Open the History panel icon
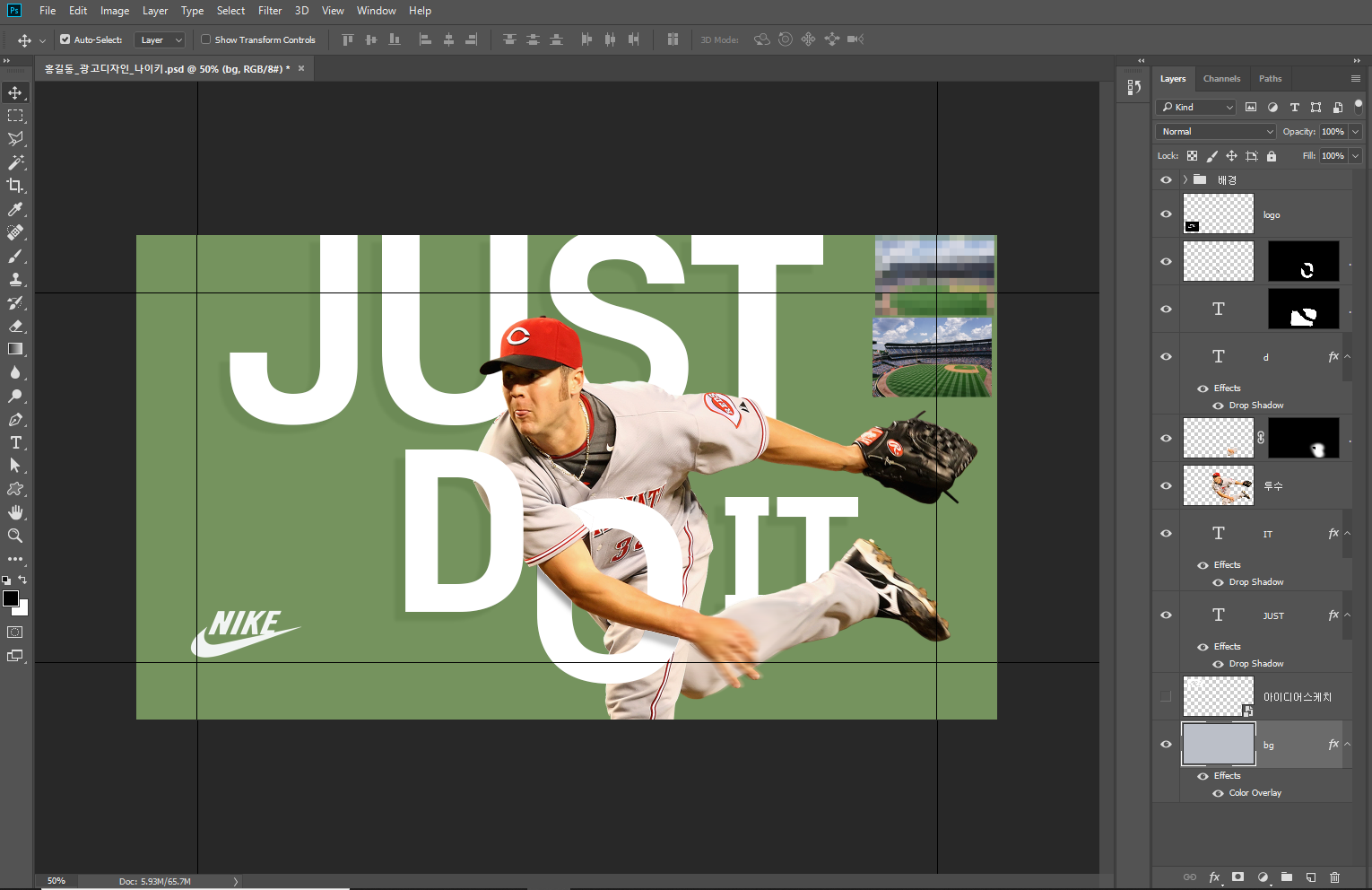 pyautogui.click(x=1134, y=87)
